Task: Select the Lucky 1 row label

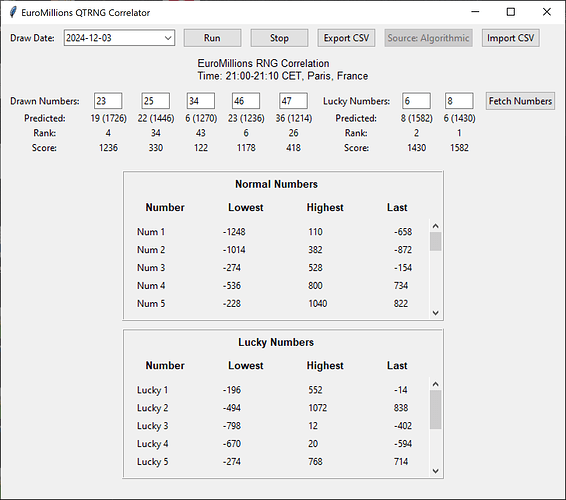Action: 152,390
